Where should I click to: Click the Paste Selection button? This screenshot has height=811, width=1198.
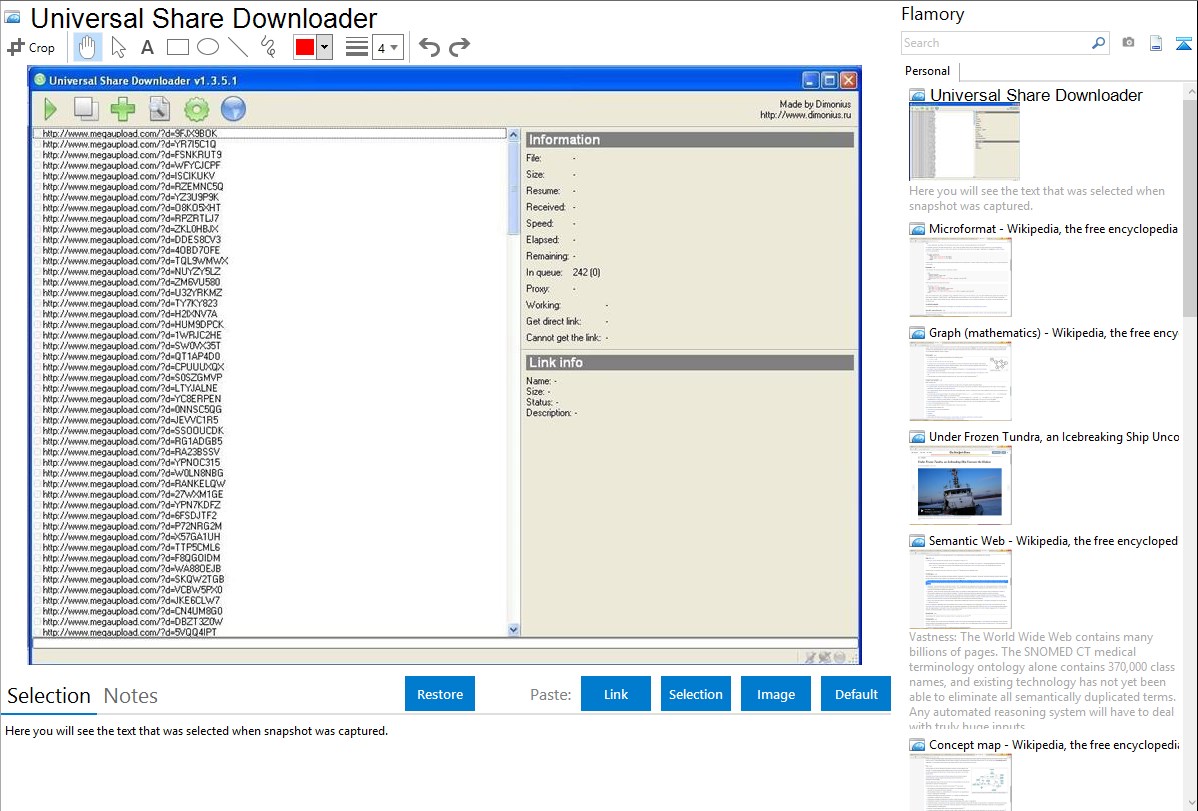click(695, 694)
